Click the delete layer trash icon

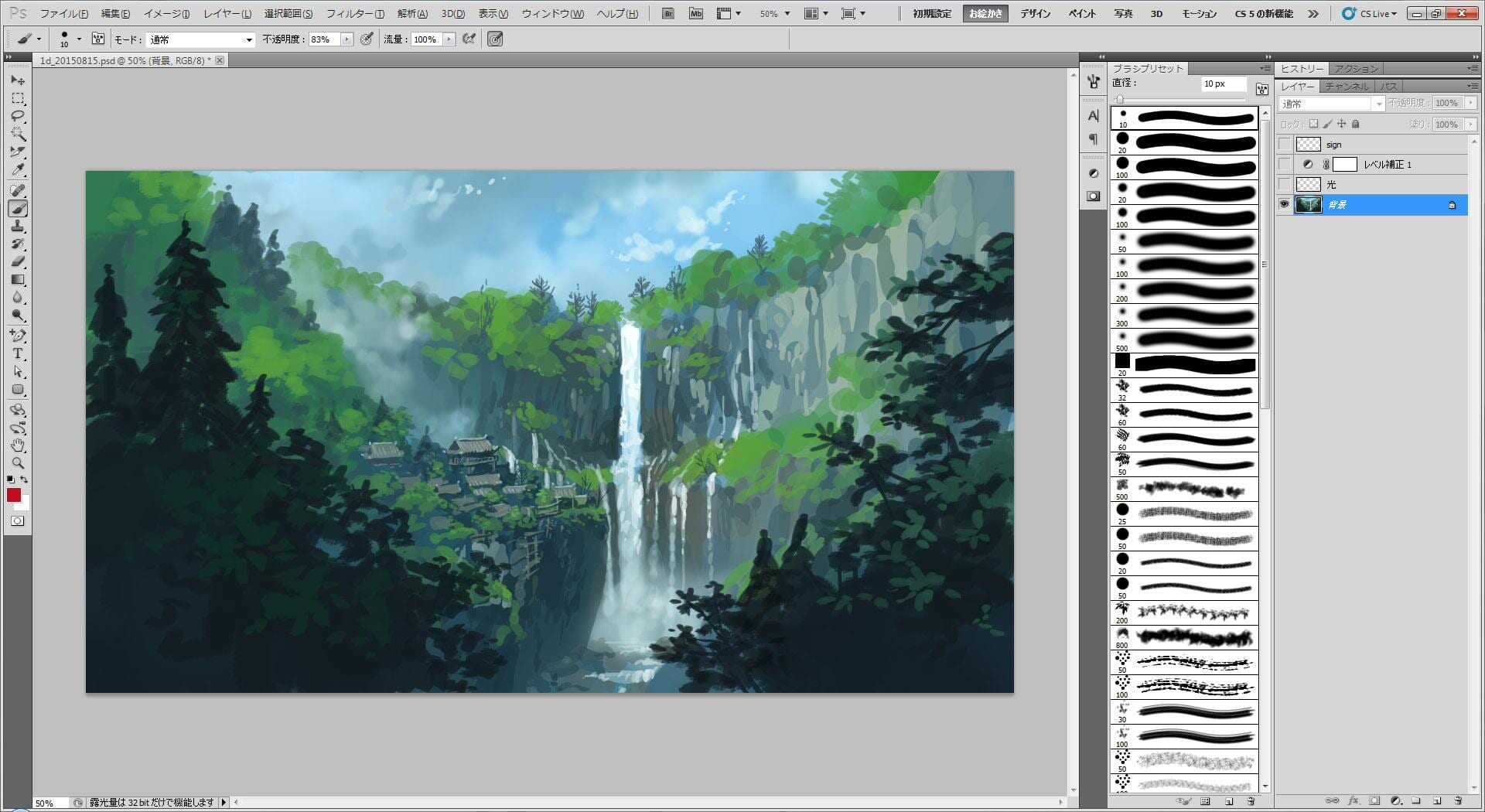pos(1458,800)
